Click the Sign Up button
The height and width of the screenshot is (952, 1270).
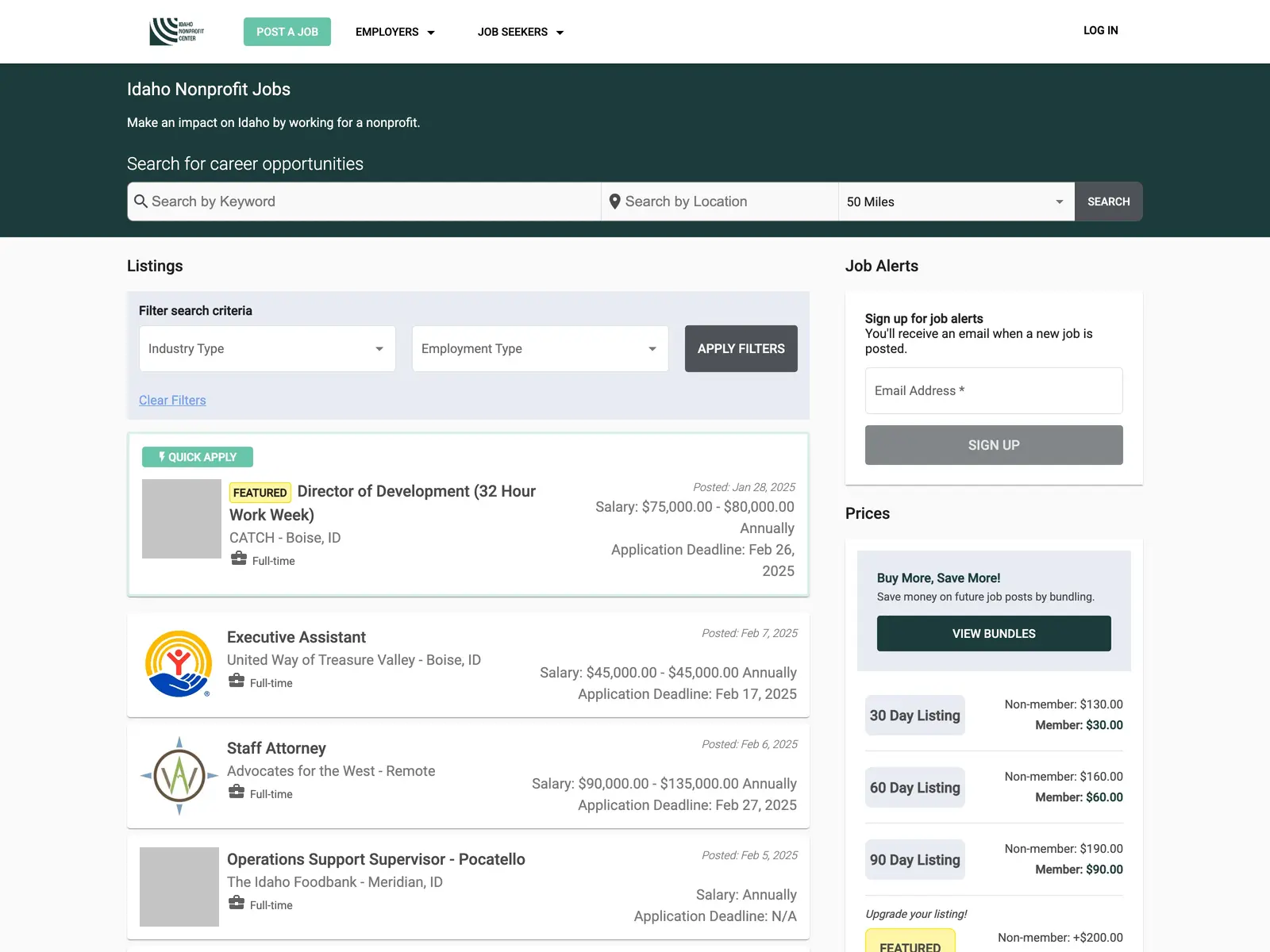(994, 445)
